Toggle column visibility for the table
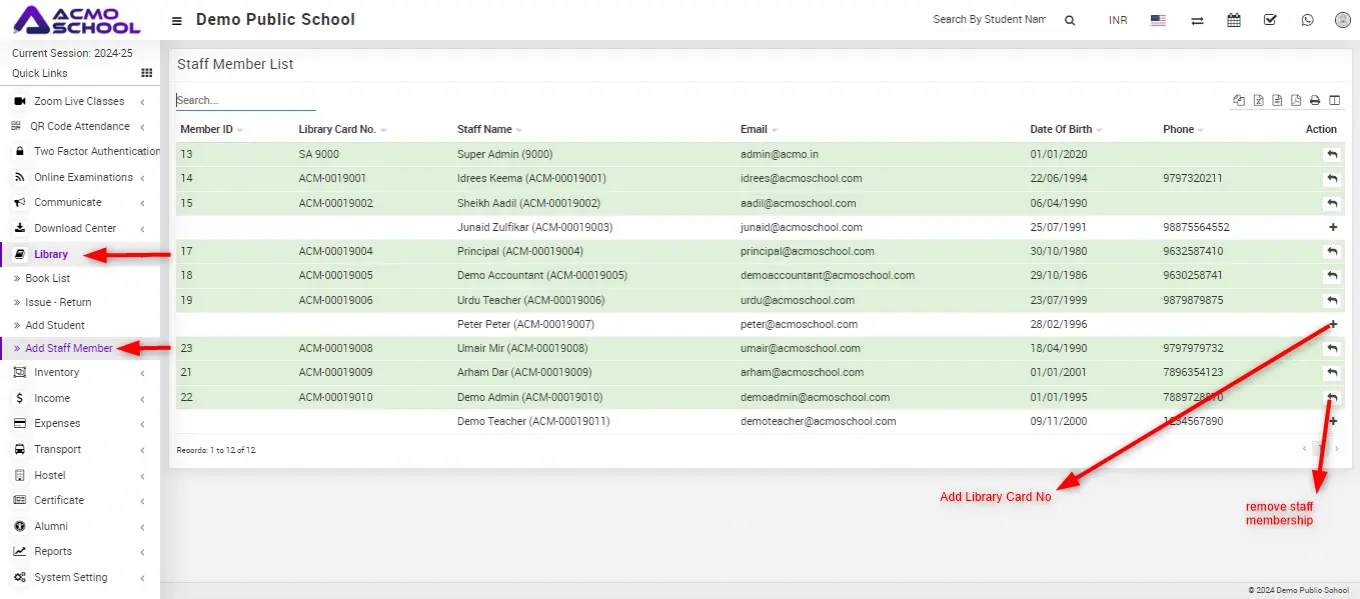The height and width of the screenshot is (599, 1360). 1334,100
